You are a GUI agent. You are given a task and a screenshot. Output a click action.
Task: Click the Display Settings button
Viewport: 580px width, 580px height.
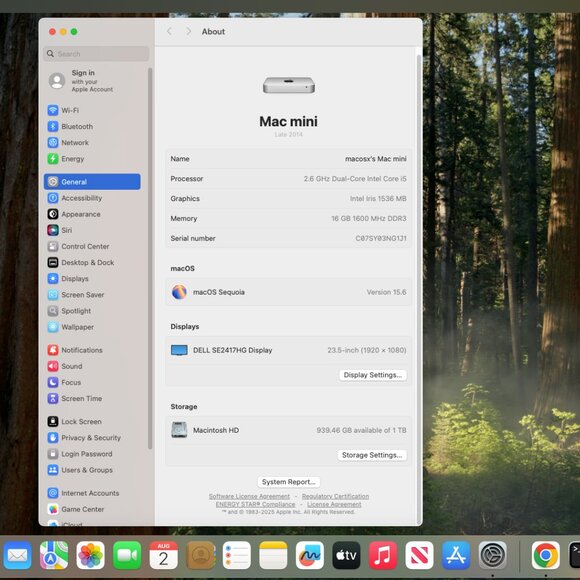(x=372, y=375)
